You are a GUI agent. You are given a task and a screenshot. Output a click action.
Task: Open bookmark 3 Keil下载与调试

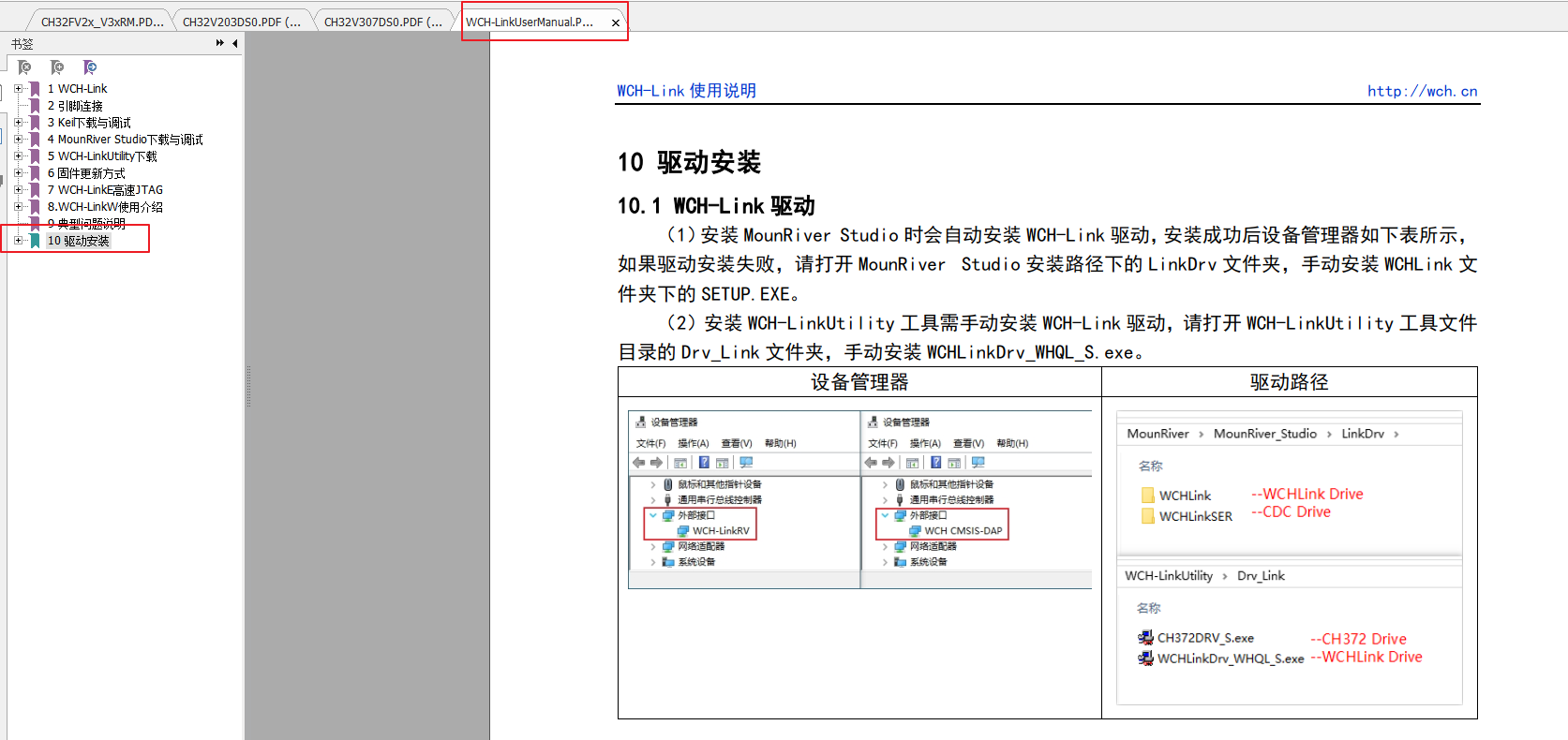pyautogui.click(x=89, y=123)
